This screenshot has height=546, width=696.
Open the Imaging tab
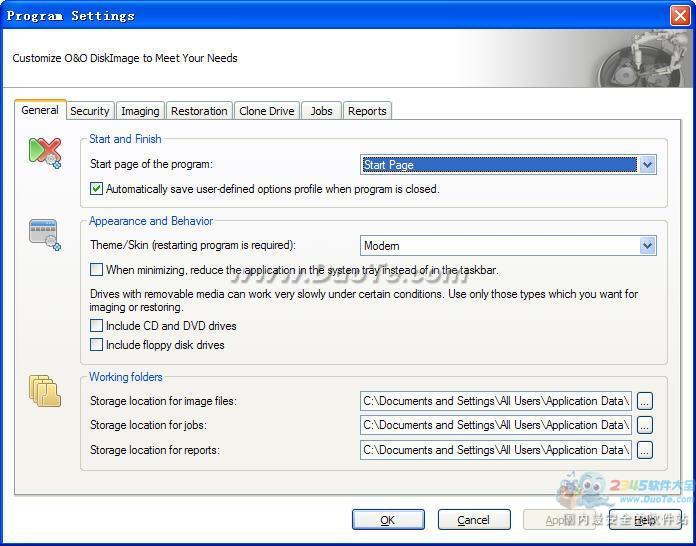[140, 111]
